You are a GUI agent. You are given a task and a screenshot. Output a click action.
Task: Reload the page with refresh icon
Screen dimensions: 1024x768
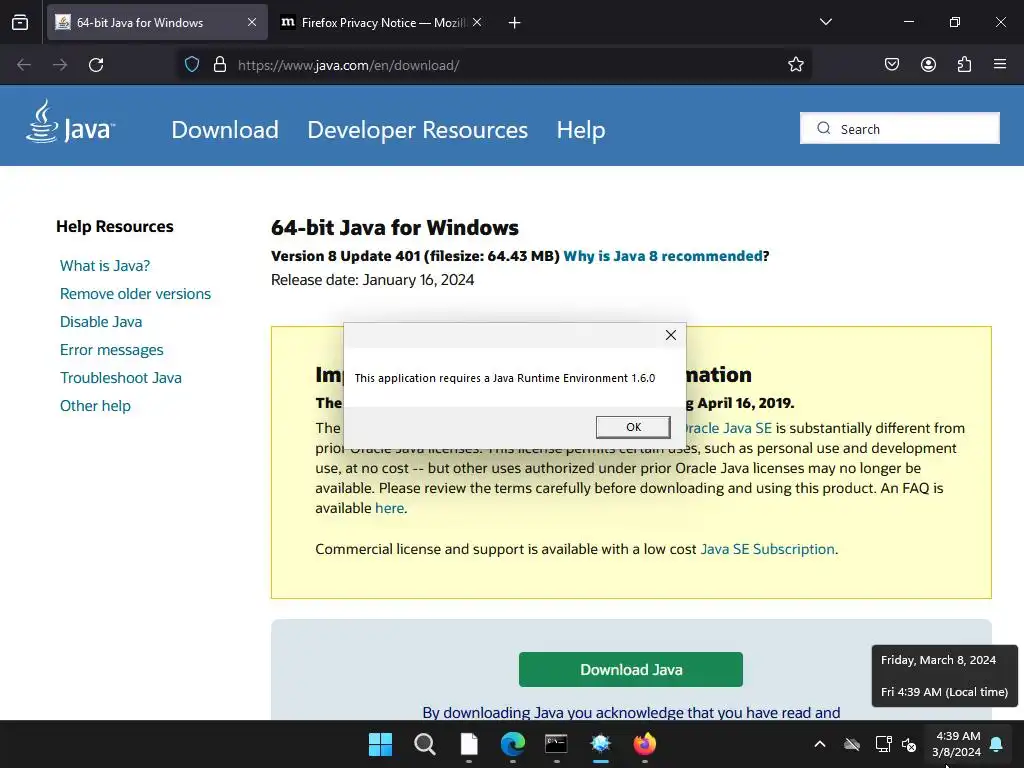[x=96, y=65]
